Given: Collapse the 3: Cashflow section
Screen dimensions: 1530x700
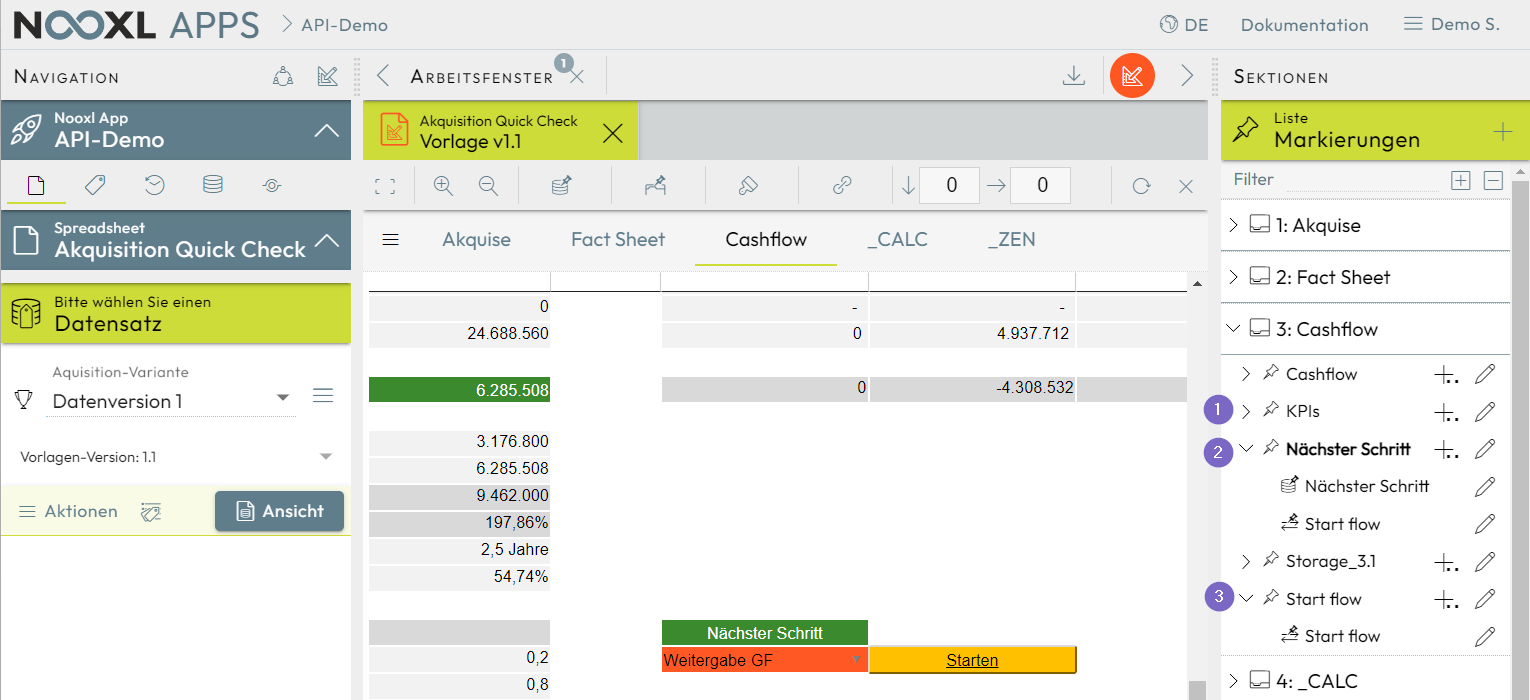Looking at the screenshot, I should 1234,329.
